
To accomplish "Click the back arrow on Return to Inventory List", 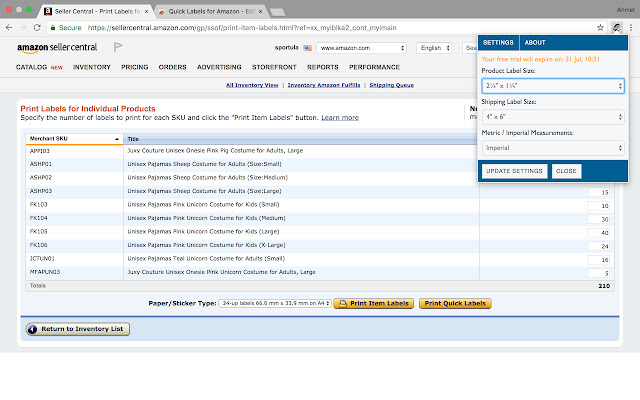I will [33, 329].
